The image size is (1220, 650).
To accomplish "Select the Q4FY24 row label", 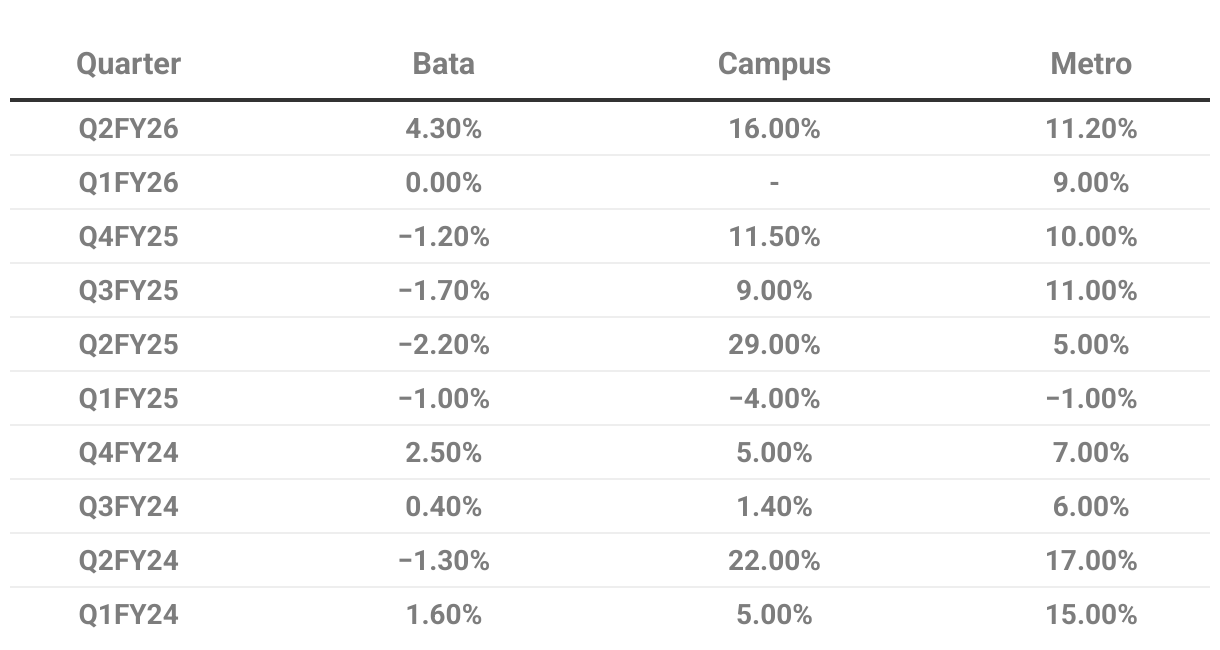I will (x=129, y=452).
